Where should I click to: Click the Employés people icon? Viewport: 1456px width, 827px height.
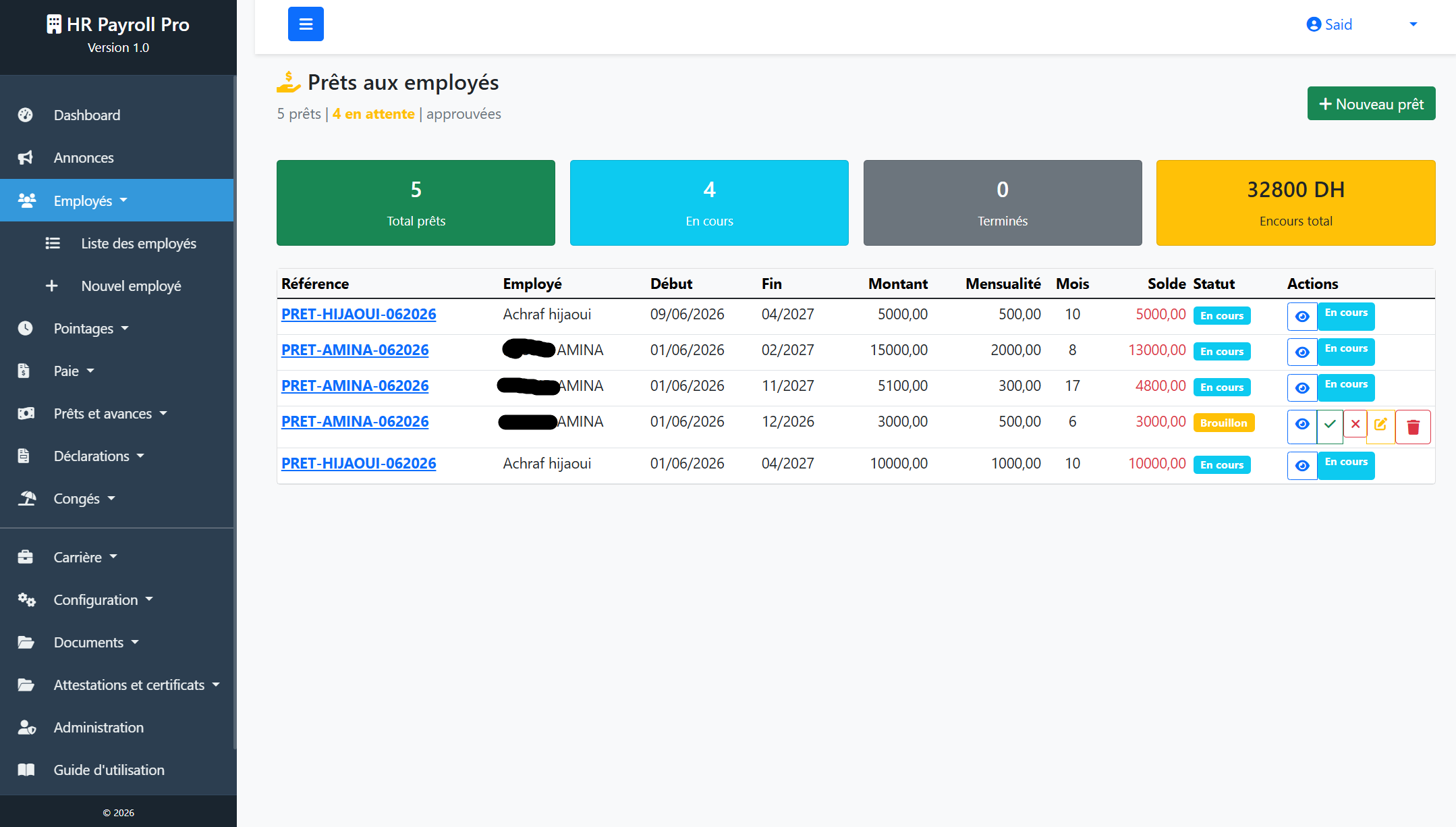pos(26,201)
